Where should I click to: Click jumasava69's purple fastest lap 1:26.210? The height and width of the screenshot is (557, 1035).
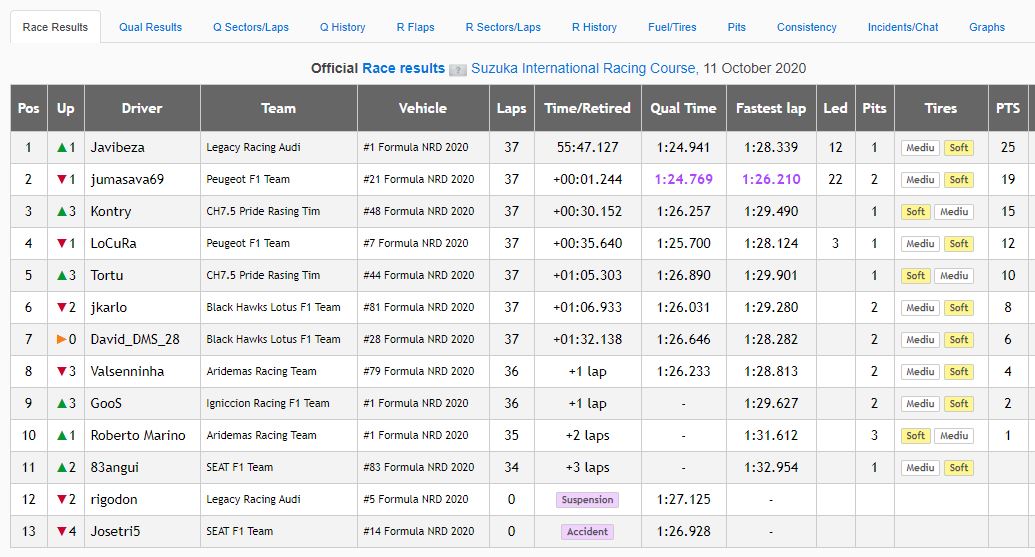tap(771, 180)
